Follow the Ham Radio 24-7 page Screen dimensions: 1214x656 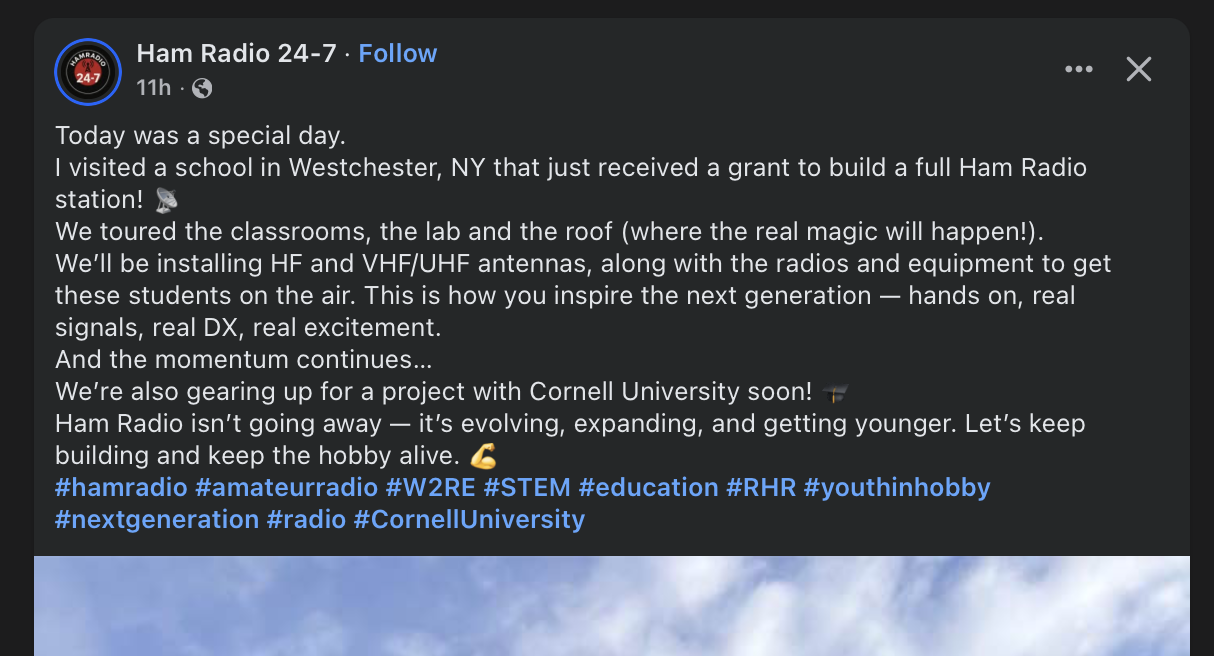click(x=397, y=53)
